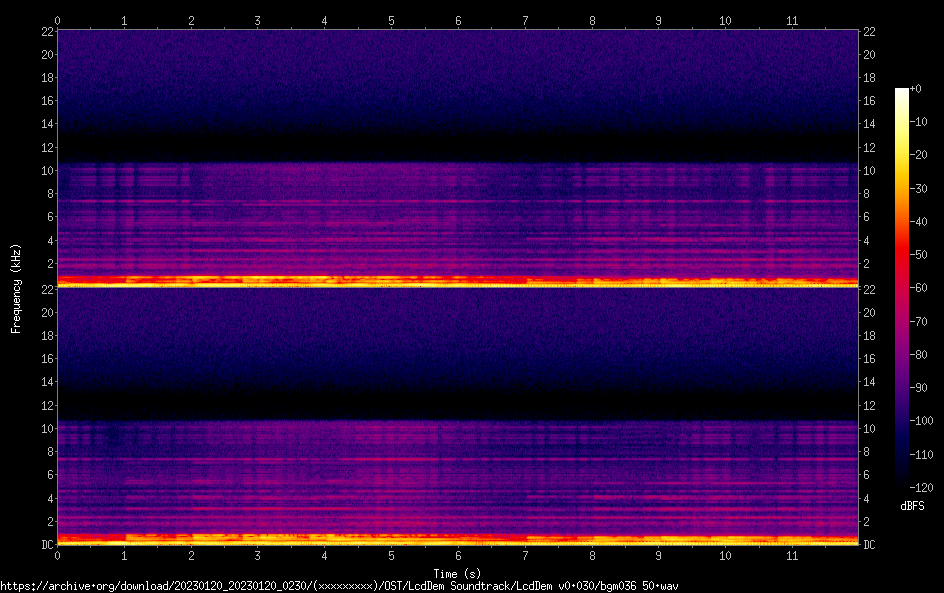Click the DC label on the left frequency axis
The width and height of the screenshot is (944, 593).
point(46,544)
